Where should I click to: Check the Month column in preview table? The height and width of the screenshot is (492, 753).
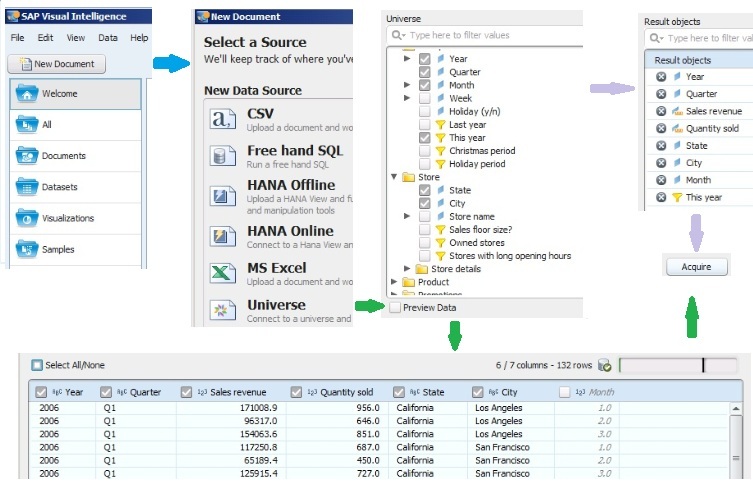point(565,393)
